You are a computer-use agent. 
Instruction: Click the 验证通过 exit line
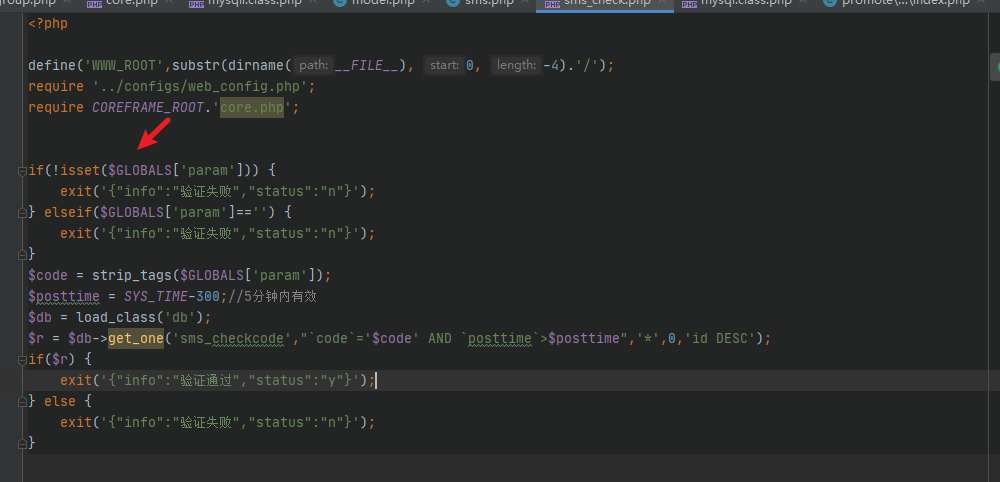(217, 381)
